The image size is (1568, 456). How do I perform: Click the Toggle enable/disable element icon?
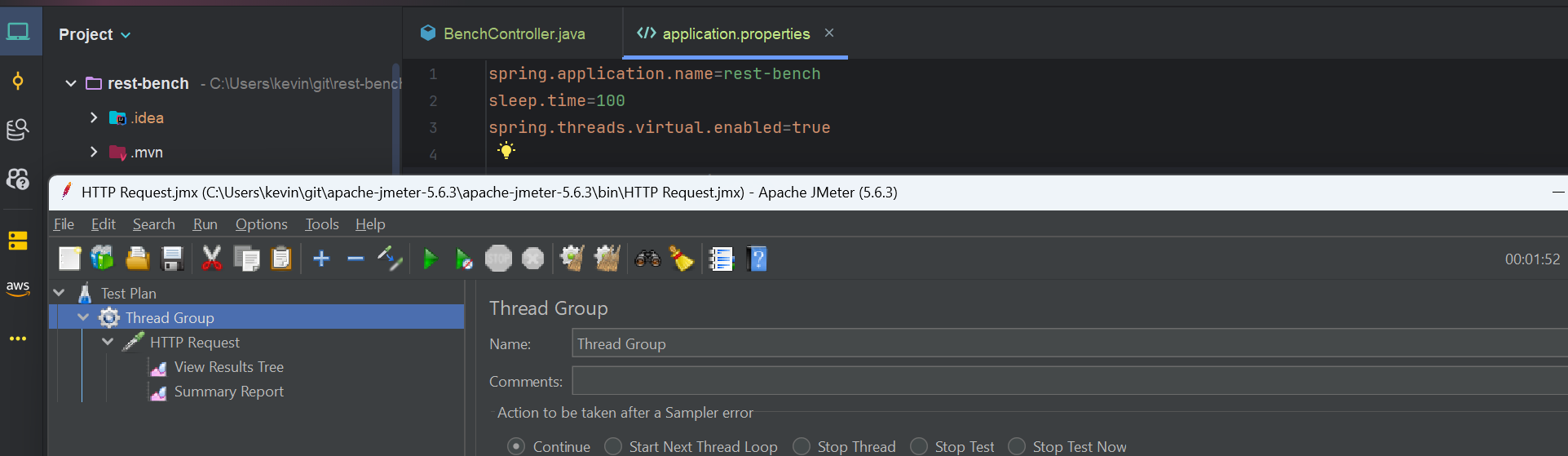(390, 259)
